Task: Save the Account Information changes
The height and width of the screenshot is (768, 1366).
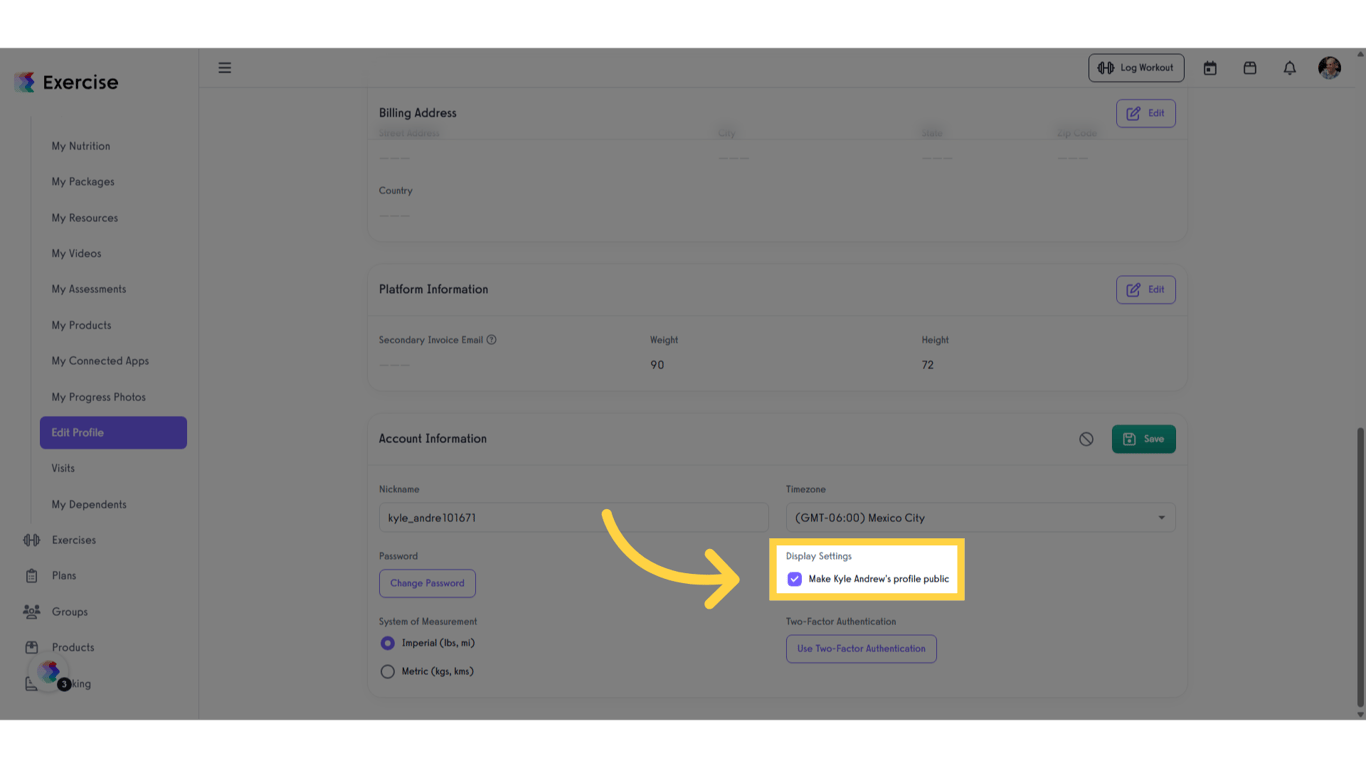Action: [x=1143, y=439]
